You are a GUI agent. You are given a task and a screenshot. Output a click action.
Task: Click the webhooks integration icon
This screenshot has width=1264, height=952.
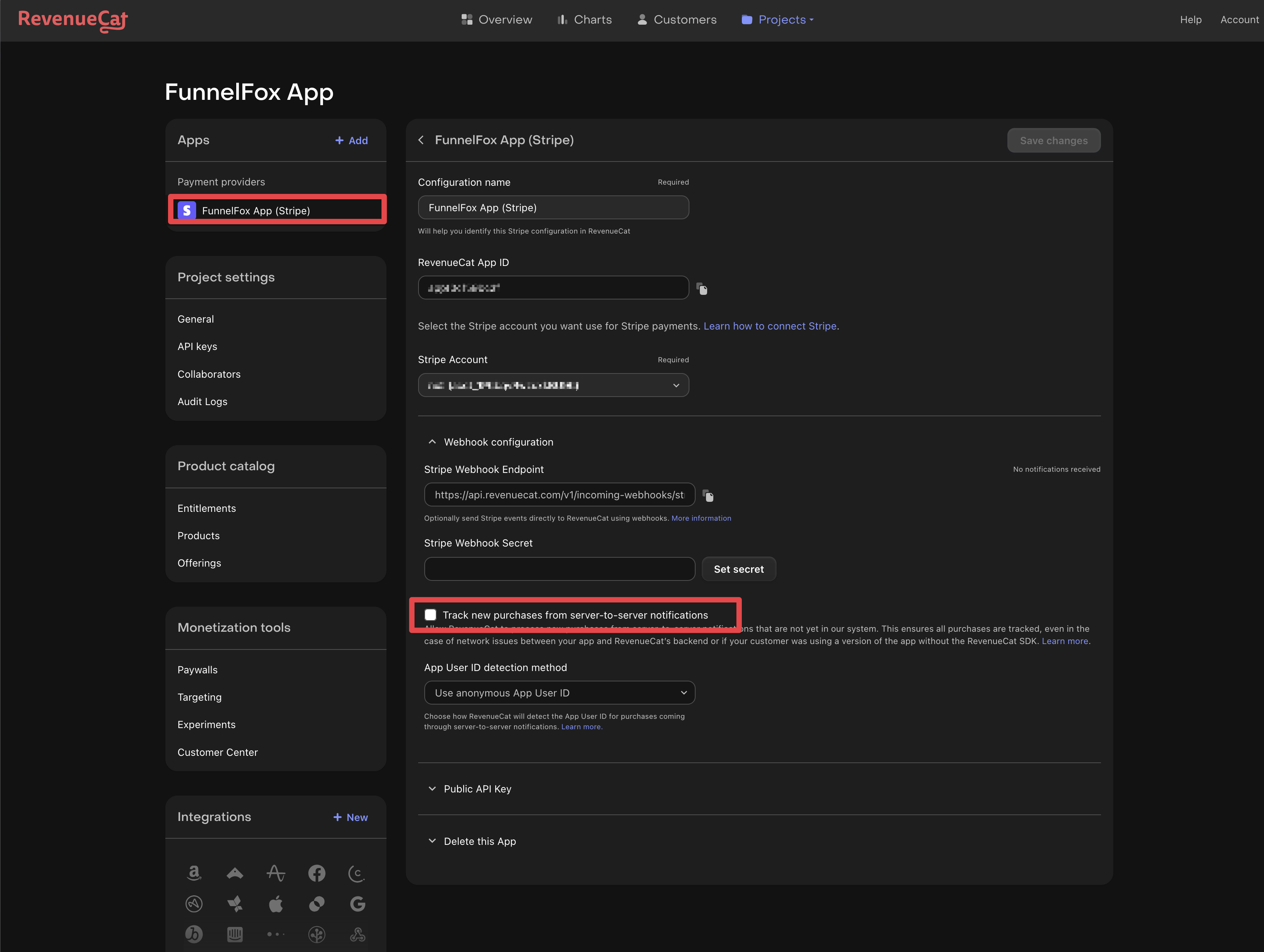click(x=358, y=934)
